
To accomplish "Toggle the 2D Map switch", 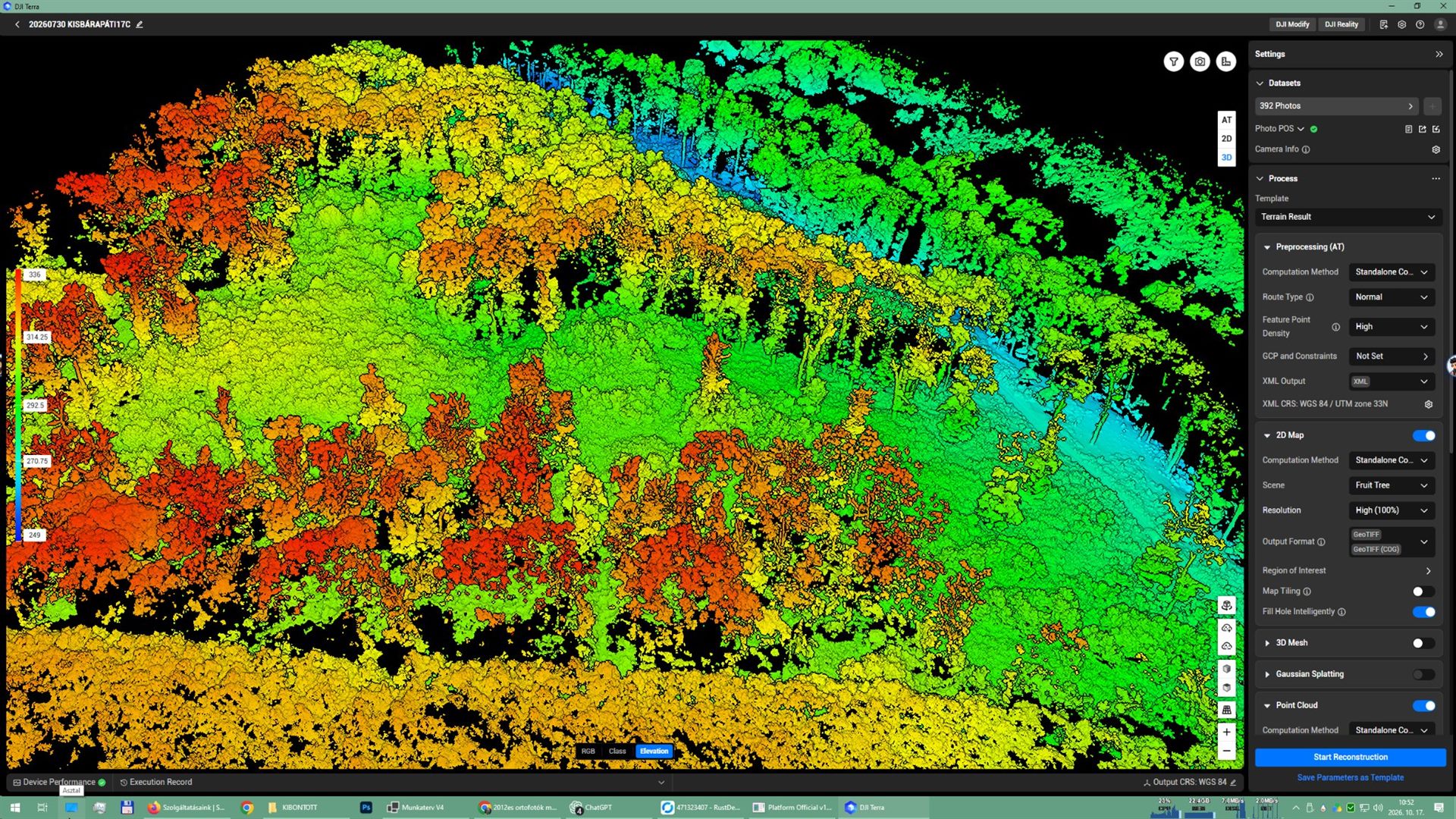I will coord(1423,435).
